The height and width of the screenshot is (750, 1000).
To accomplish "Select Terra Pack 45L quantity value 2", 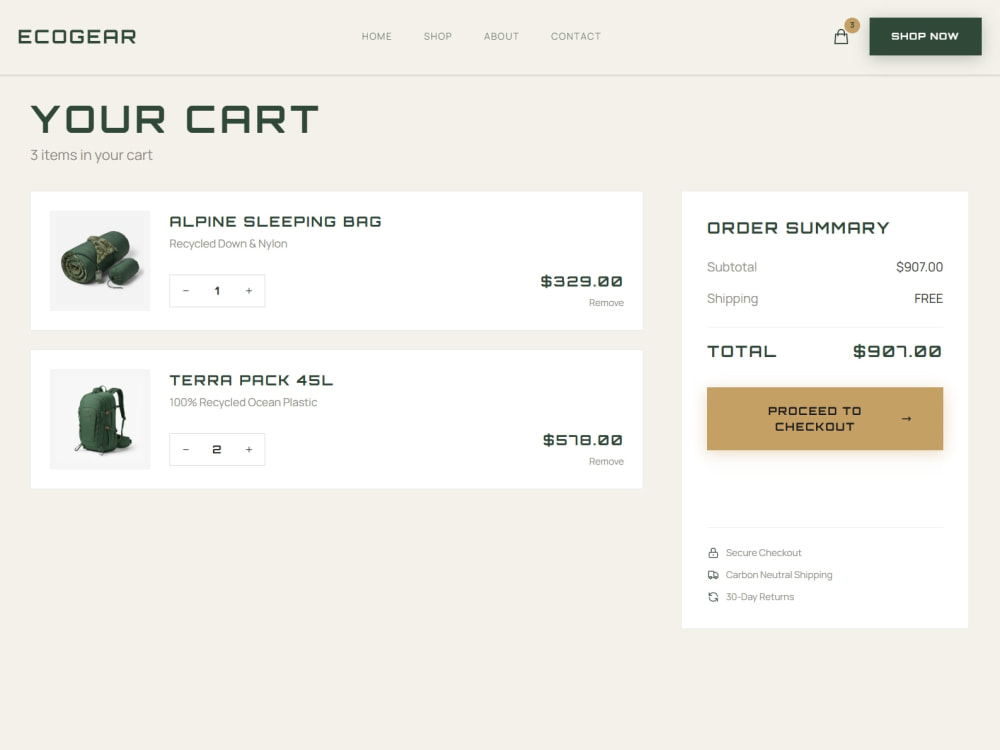I will click(217, 450).
